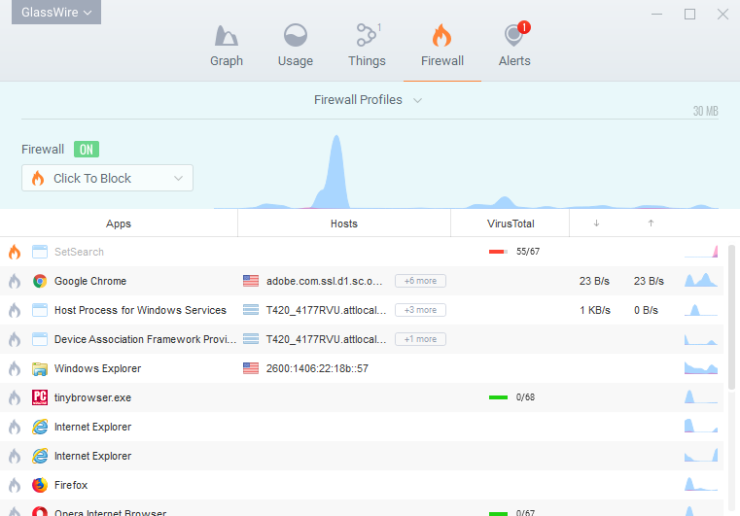Select the tinybrowser.exe app name
740x516 pixels.
[92, 398]
